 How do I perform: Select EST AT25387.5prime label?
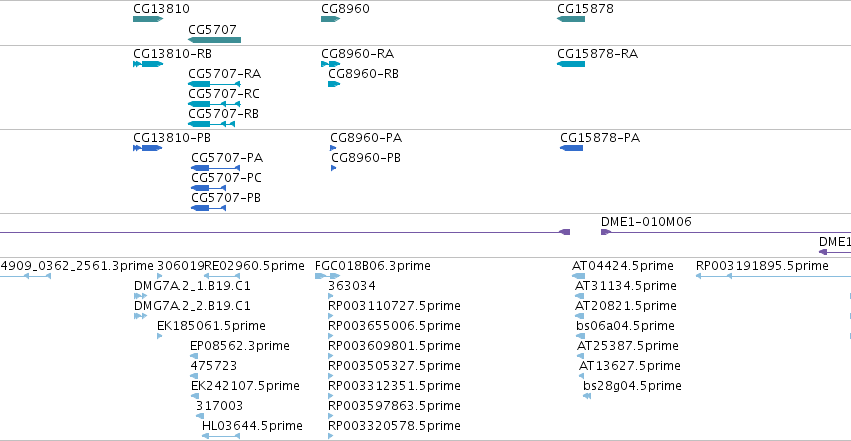coord(628,346)
